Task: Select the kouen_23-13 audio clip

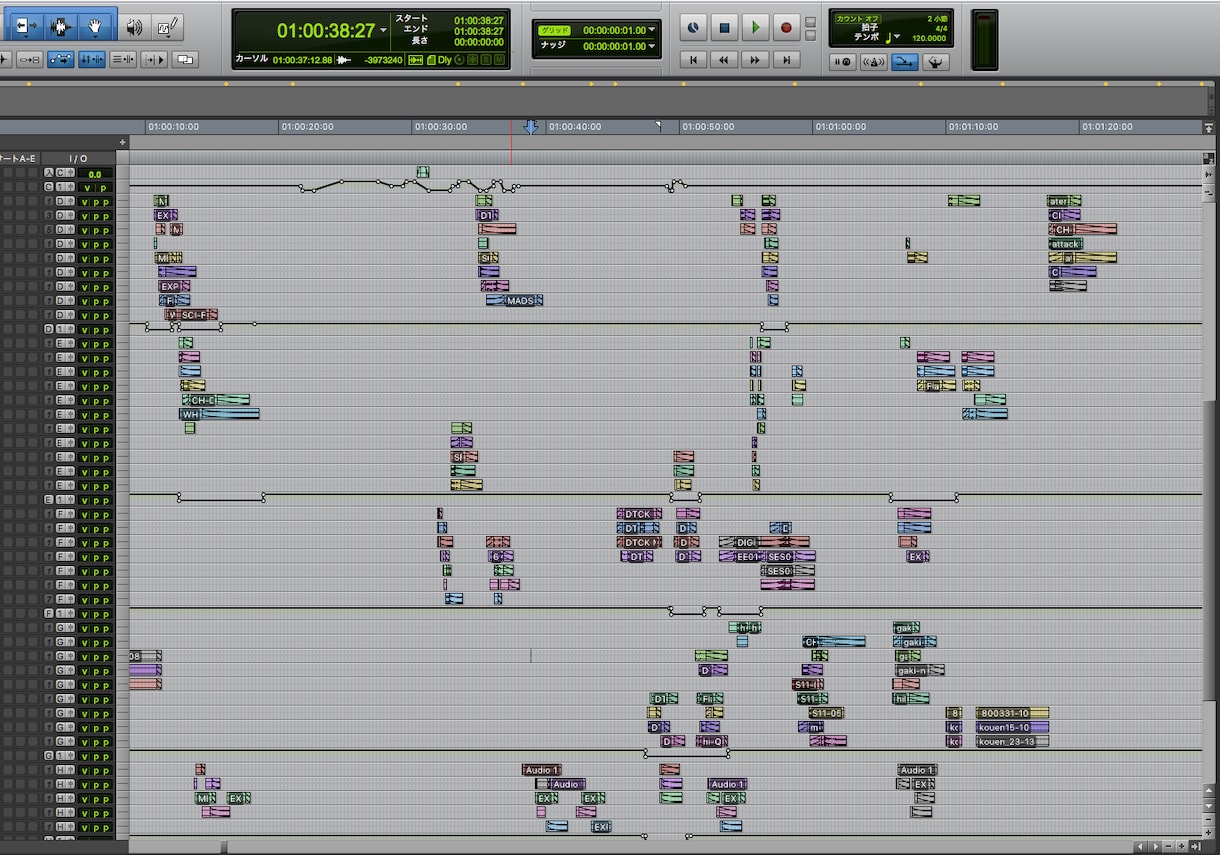Action: (x=1012, y=742)
